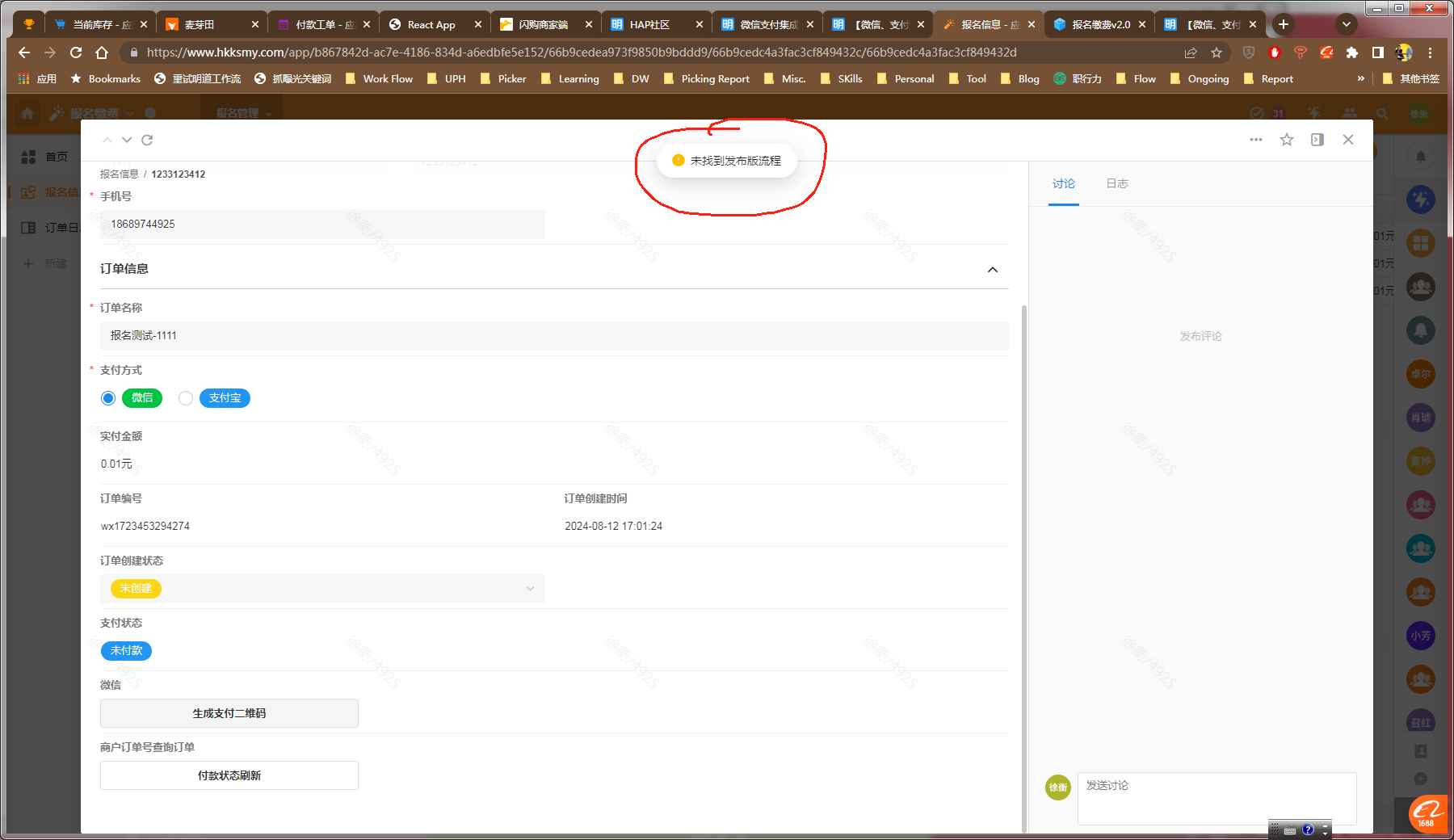
Task: Switch to the 讨论 tab
Action: click(x=1063, y=184)
